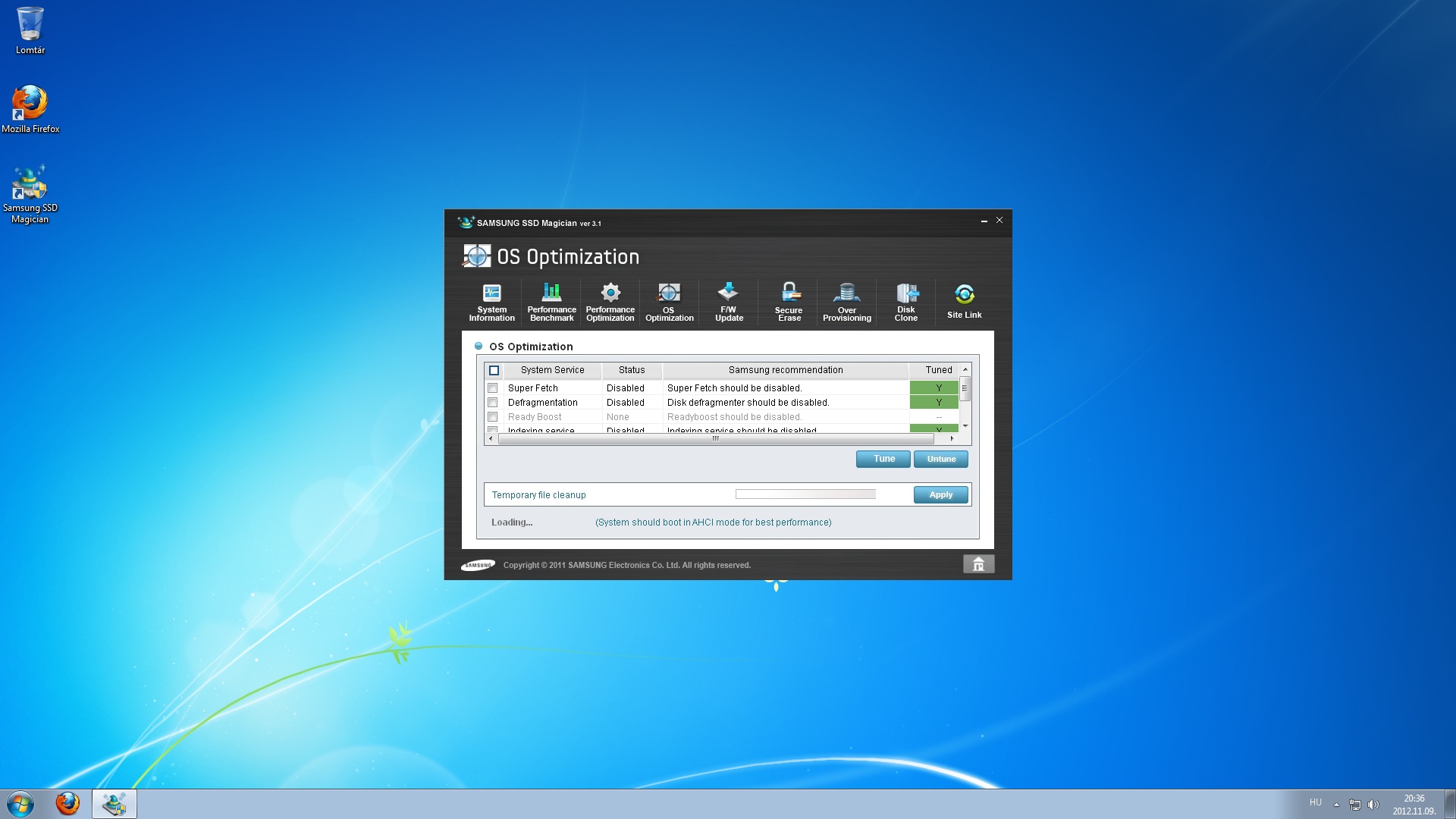Viewport: 1456px width, 819px height.
Task: Click the temporary file cleanup progress bar
Action: click(805, 494)
